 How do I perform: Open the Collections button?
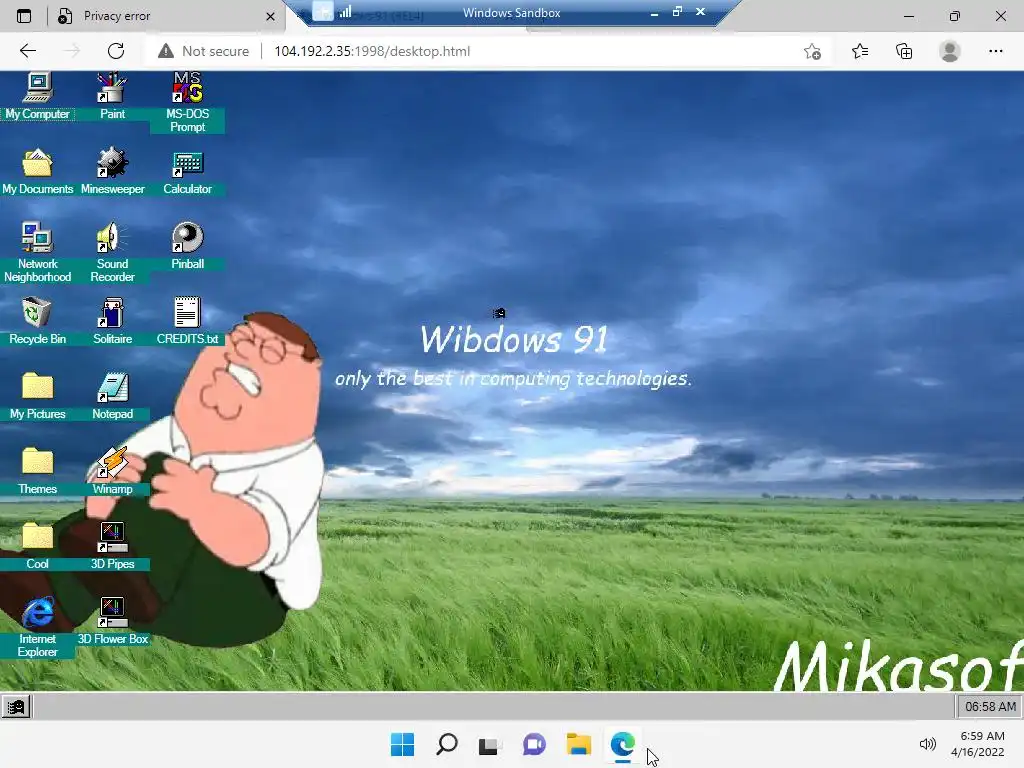(904, 51)
